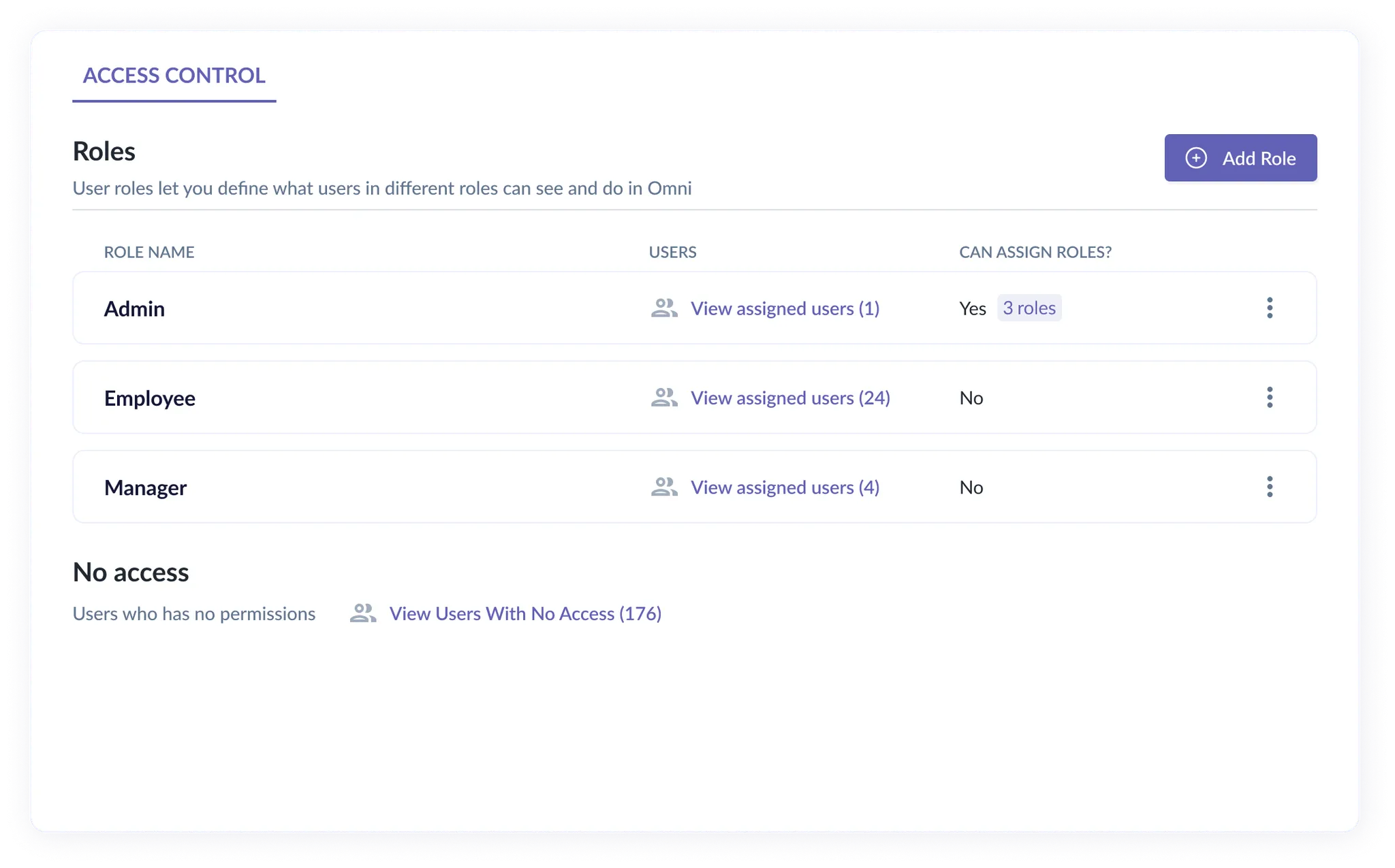The width and height of the screenshot is (1395, 868).
Task: Click users icon in Manager row
Action: pyautogui.click(x=664, y=487)
